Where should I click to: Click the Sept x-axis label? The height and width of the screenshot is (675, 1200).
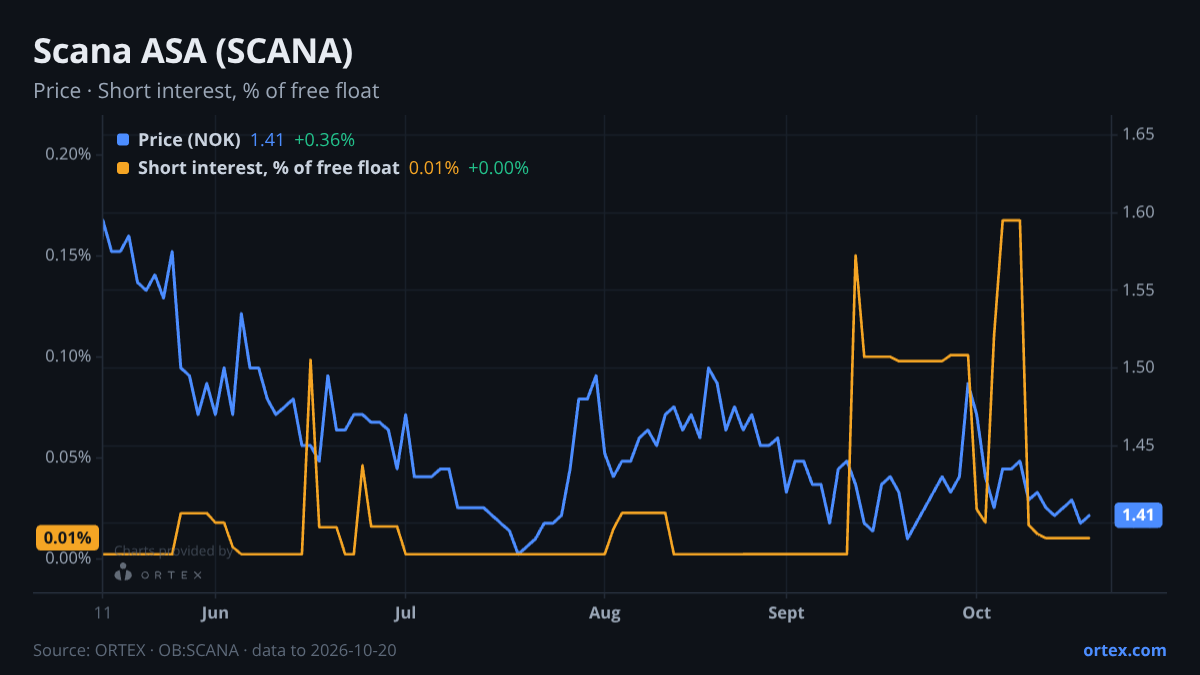coord(787,613)
